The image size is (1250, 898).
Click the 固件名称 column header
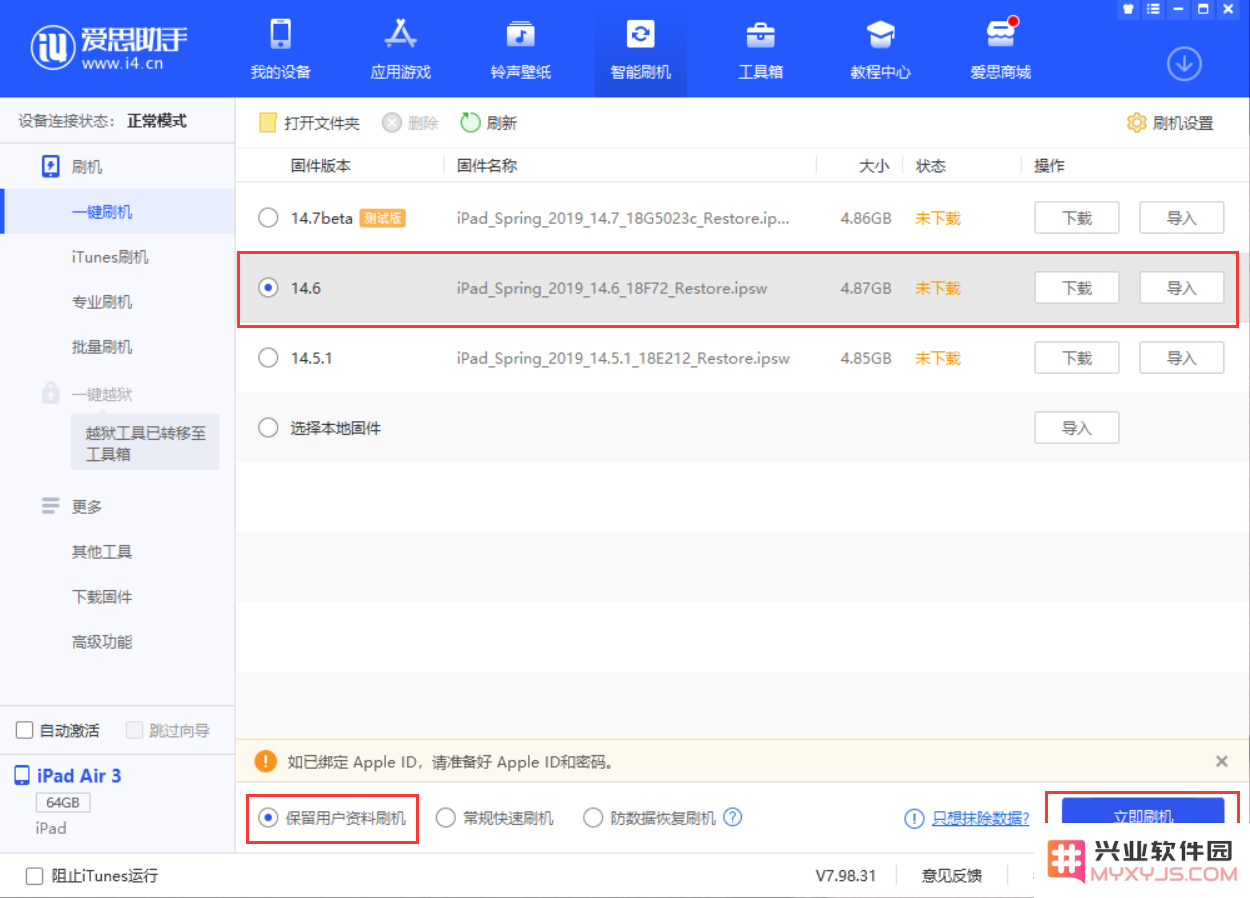tap(487, 166)
